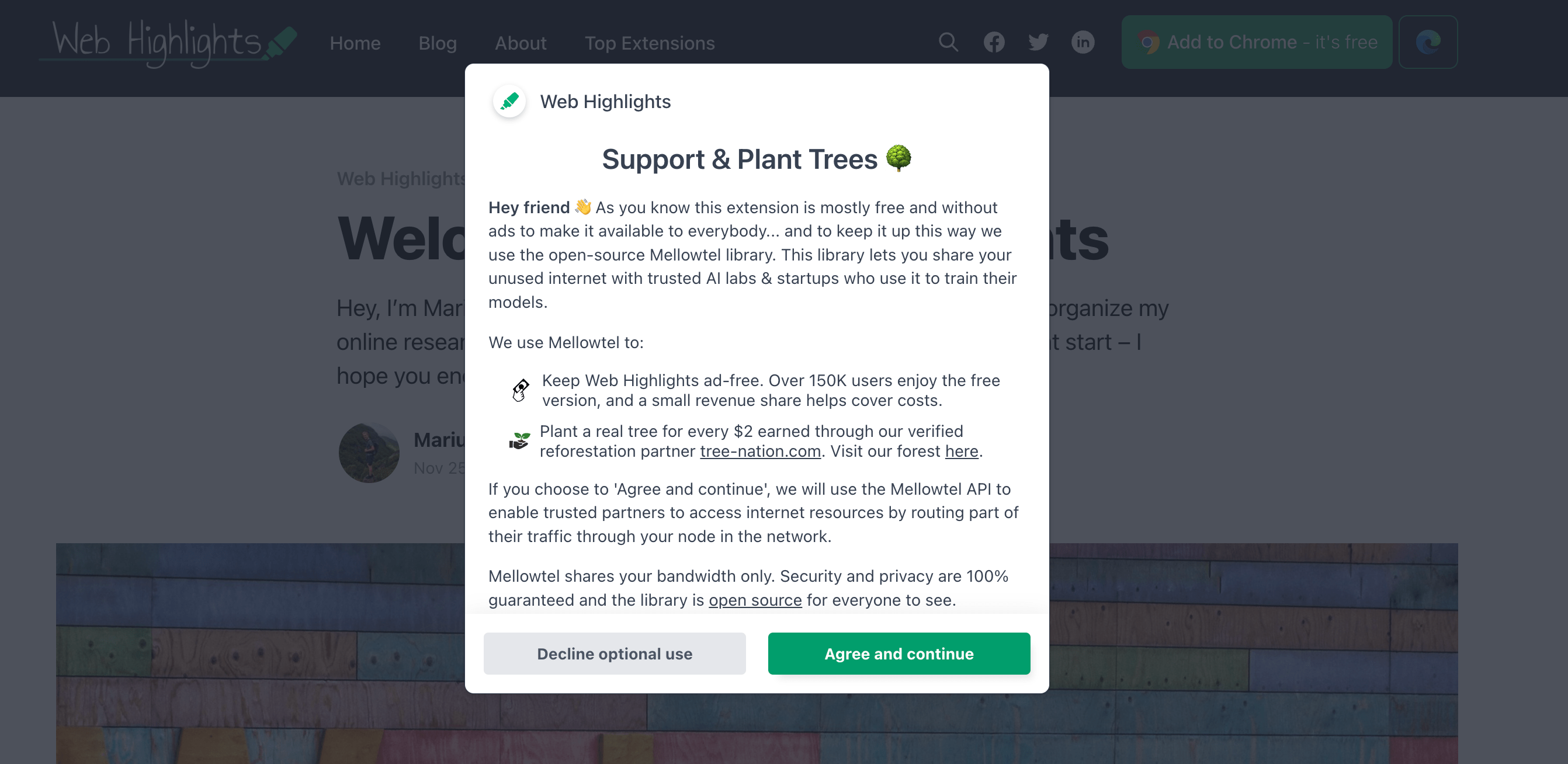The width and height of the screenshot is (1568, 764).
Task: Follow the tree-nation.com link
Action: click(x=759, y=451)
